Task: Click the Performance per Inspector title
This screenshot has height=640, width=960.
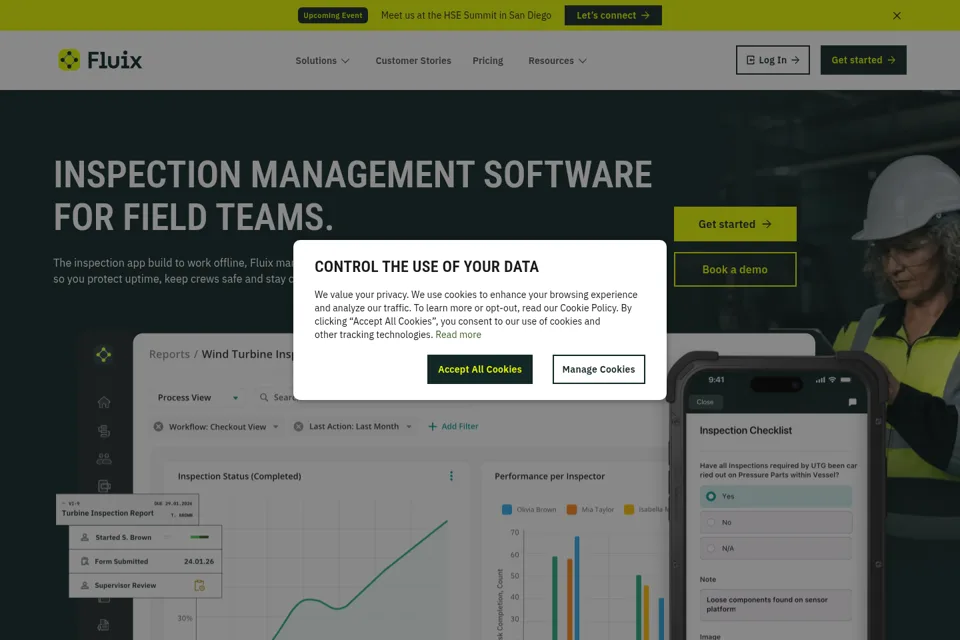Action: click(x=549, y=476)
